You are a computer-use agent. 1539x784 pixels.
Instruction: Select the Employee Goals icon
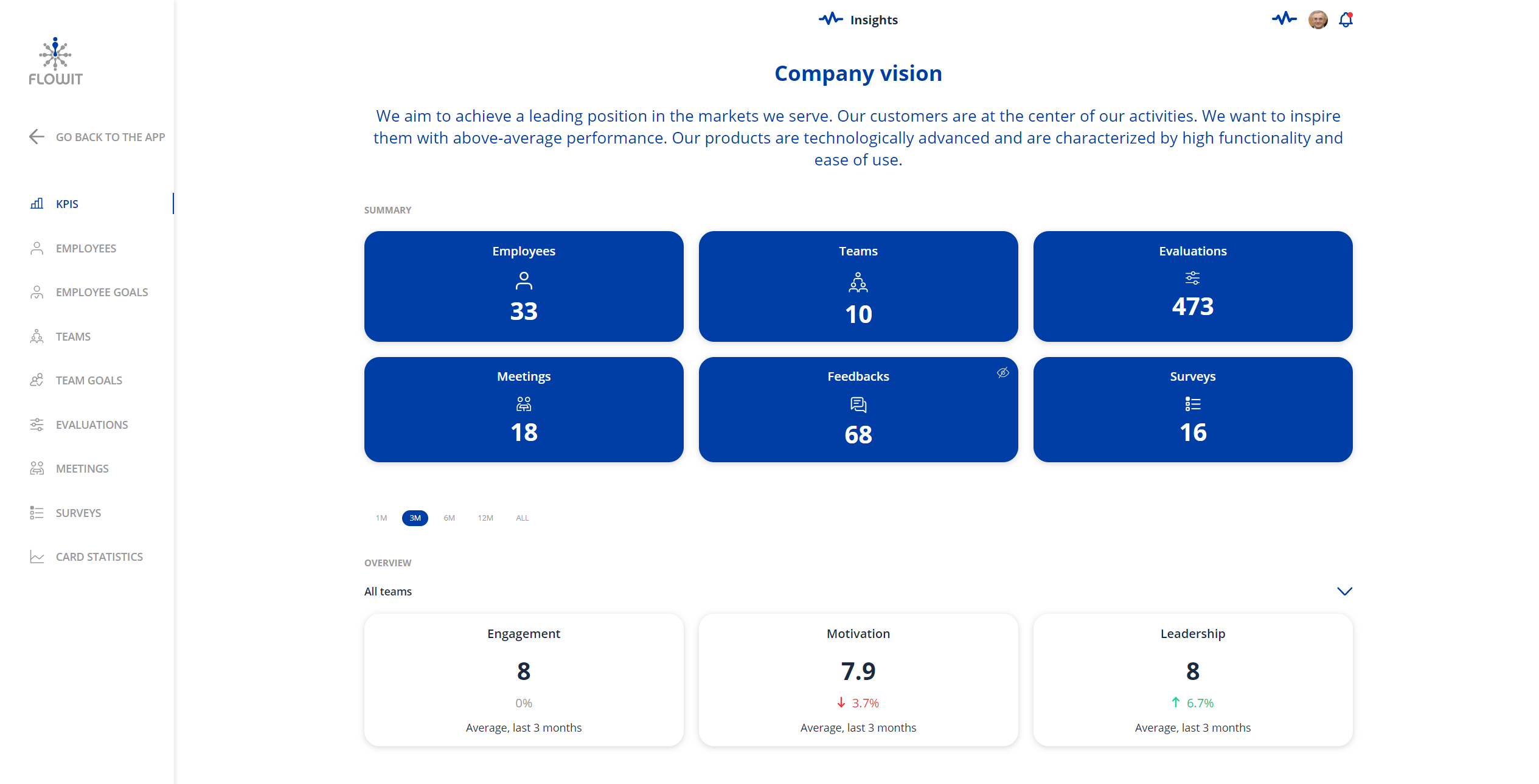tap(36, 292)
